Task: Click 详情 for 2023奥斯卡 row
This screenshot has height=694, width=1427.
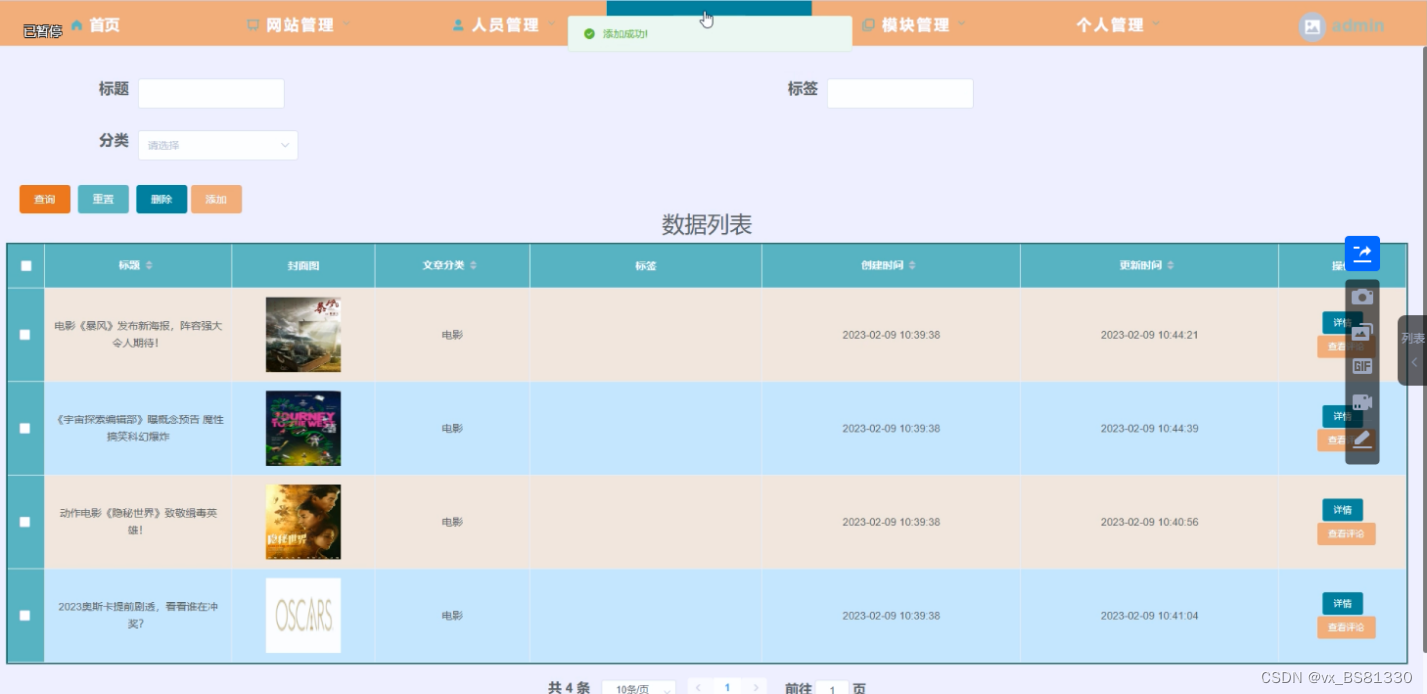Action: 1342,604
